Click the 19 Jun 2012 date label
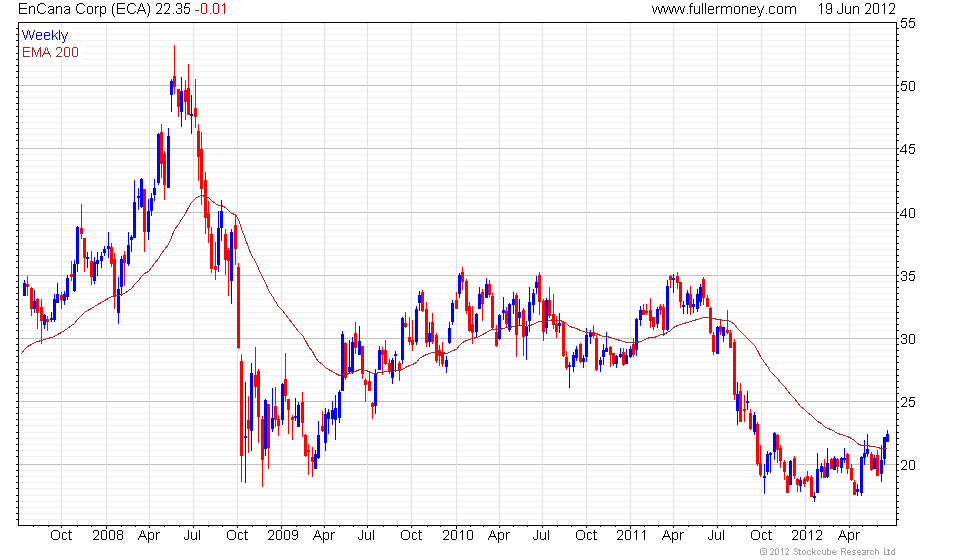980x560 pixels. pyautogui.click(x=856, y=9)
